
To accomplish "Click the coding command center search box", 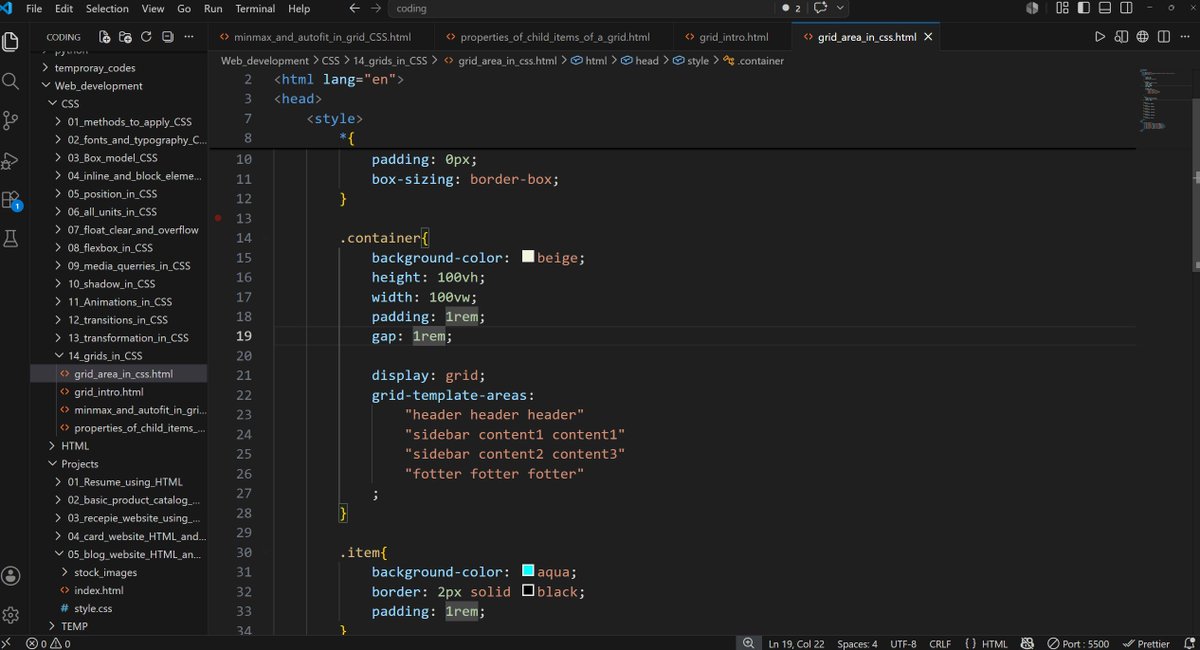I will pyautogui.click(x=582, y=8).
